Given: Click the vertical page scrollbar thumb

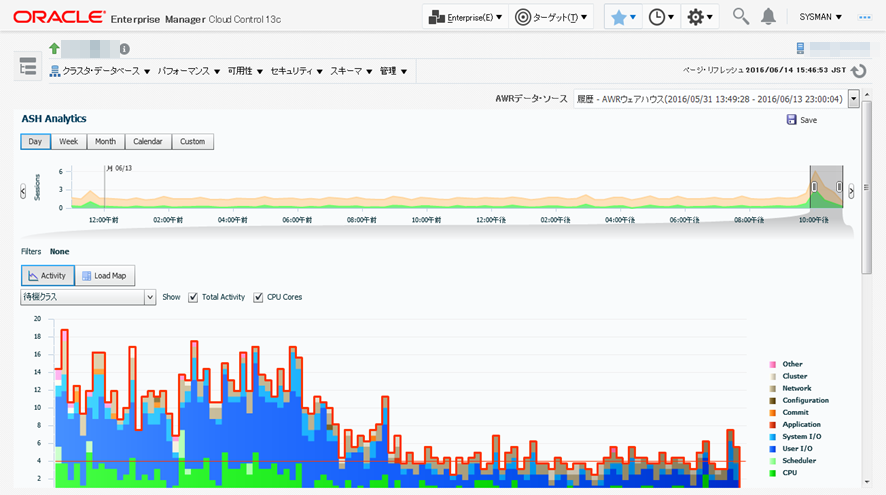Looking at the screenshot, I should [x=867, y=186].
